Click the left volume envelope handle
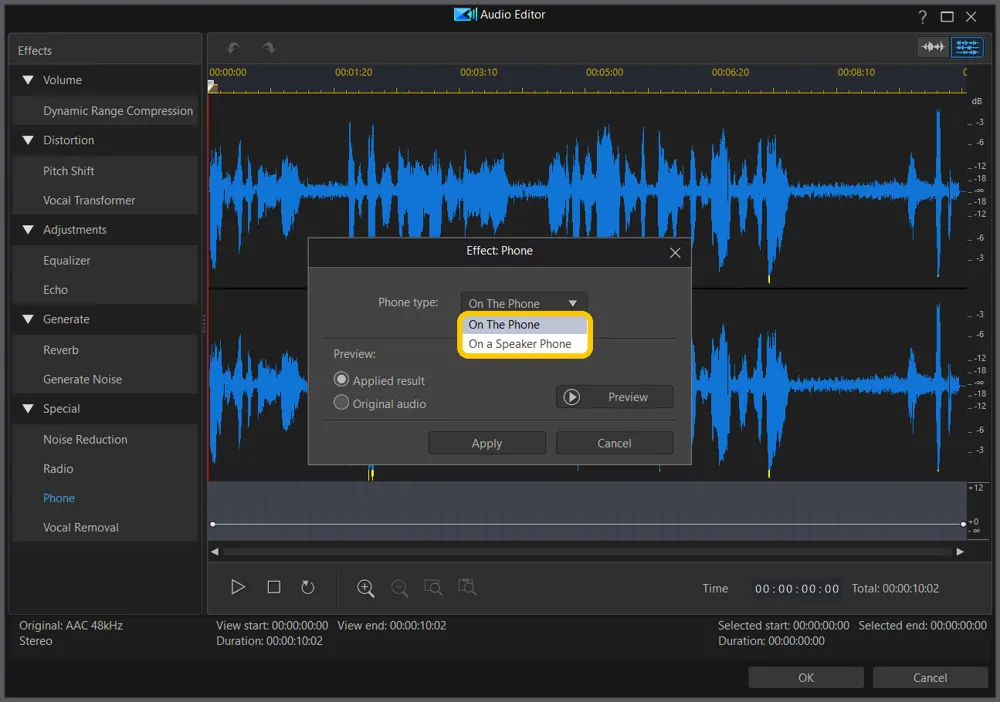The image size is (1000, 702). pos(213,524)
